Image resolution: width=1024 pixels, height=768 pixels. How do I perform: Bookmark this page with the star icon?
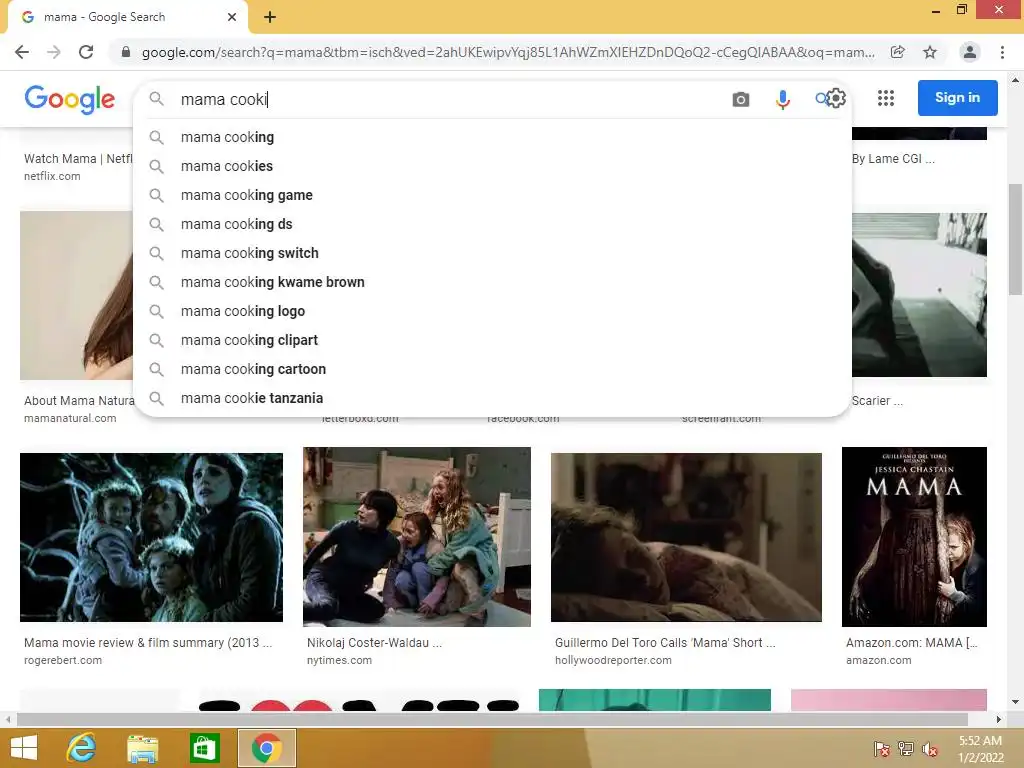pos(930,52)
